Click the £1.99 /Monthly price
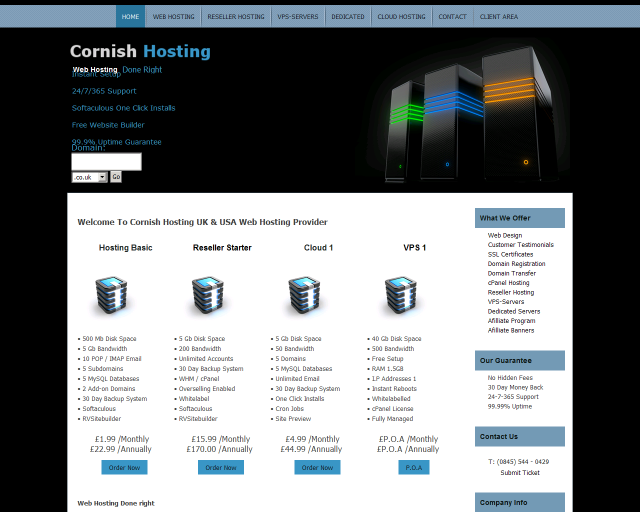 coord(122,439)
